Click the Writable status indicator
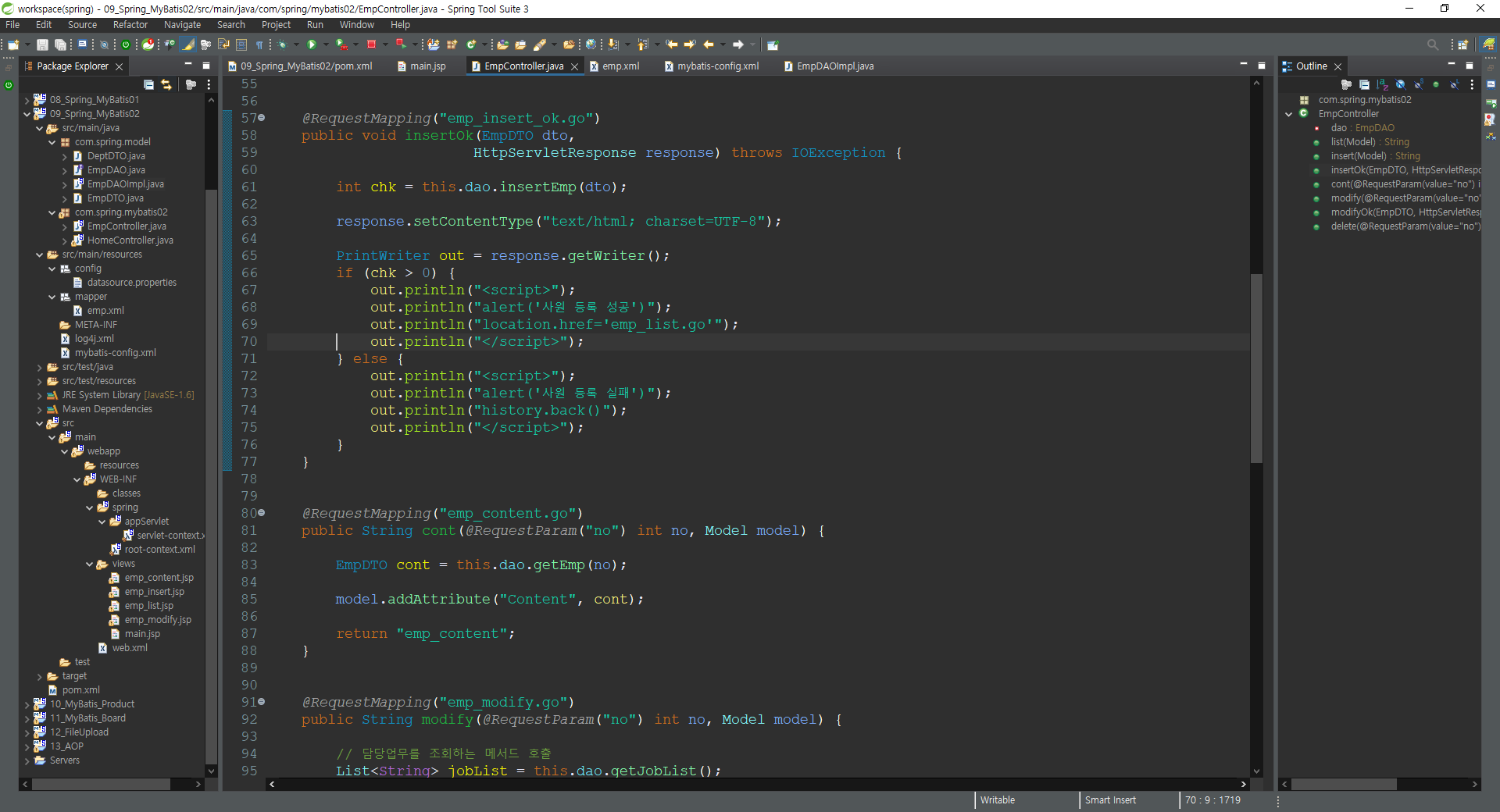The image size is (1500, 812). [x=998, y=800]
